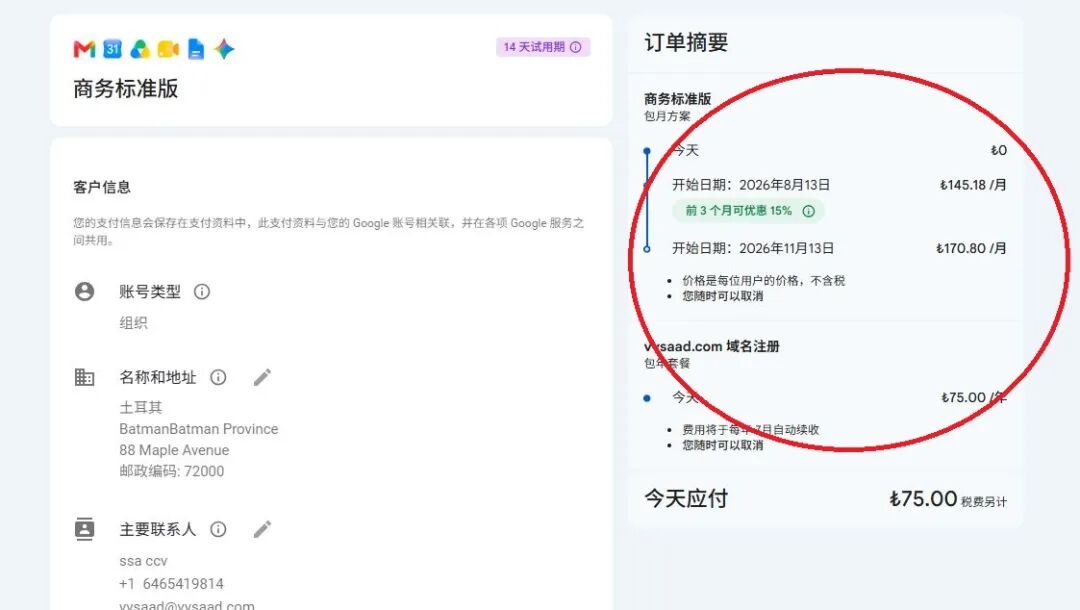Click the building icon beside 名称和地址

tap(84, 377)
